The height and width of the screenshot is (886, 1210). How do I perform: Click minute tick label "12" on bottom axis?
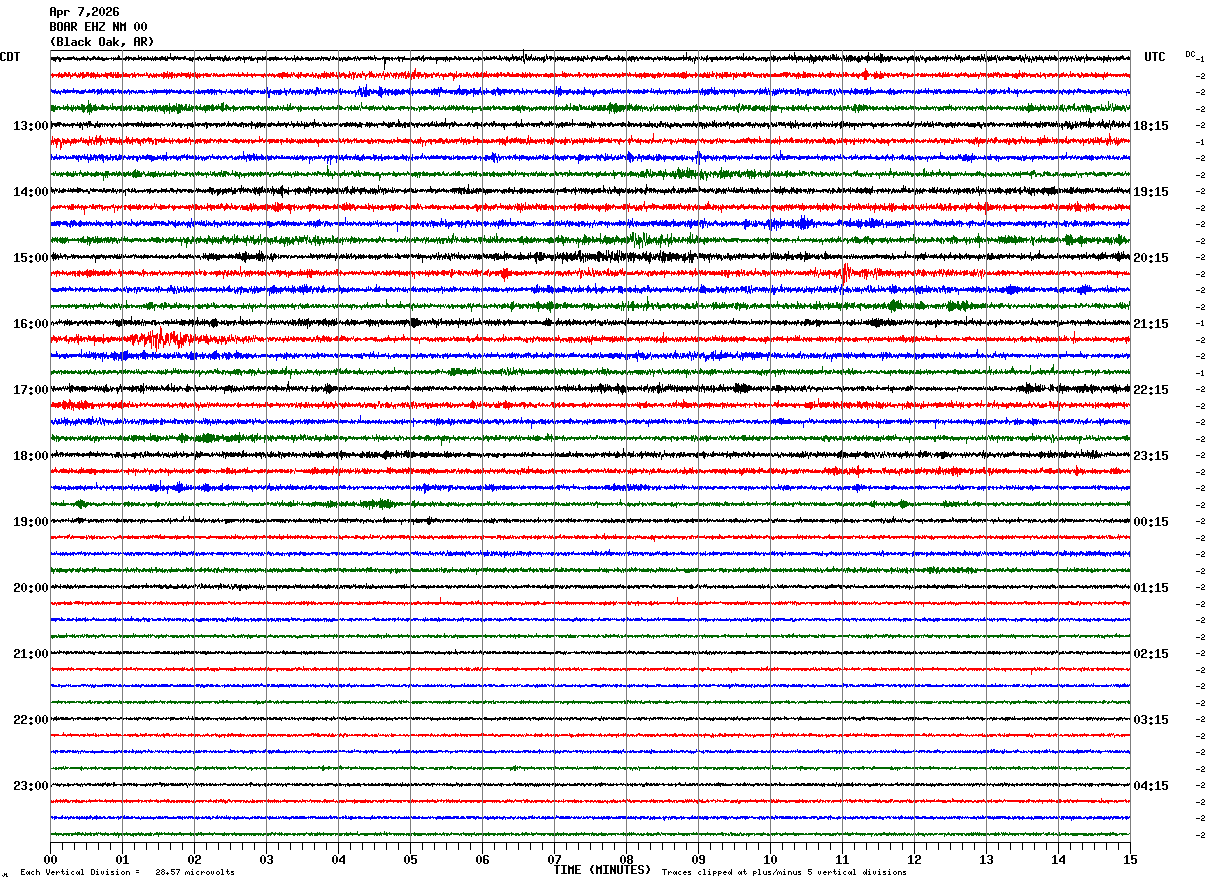click(914, 859)
